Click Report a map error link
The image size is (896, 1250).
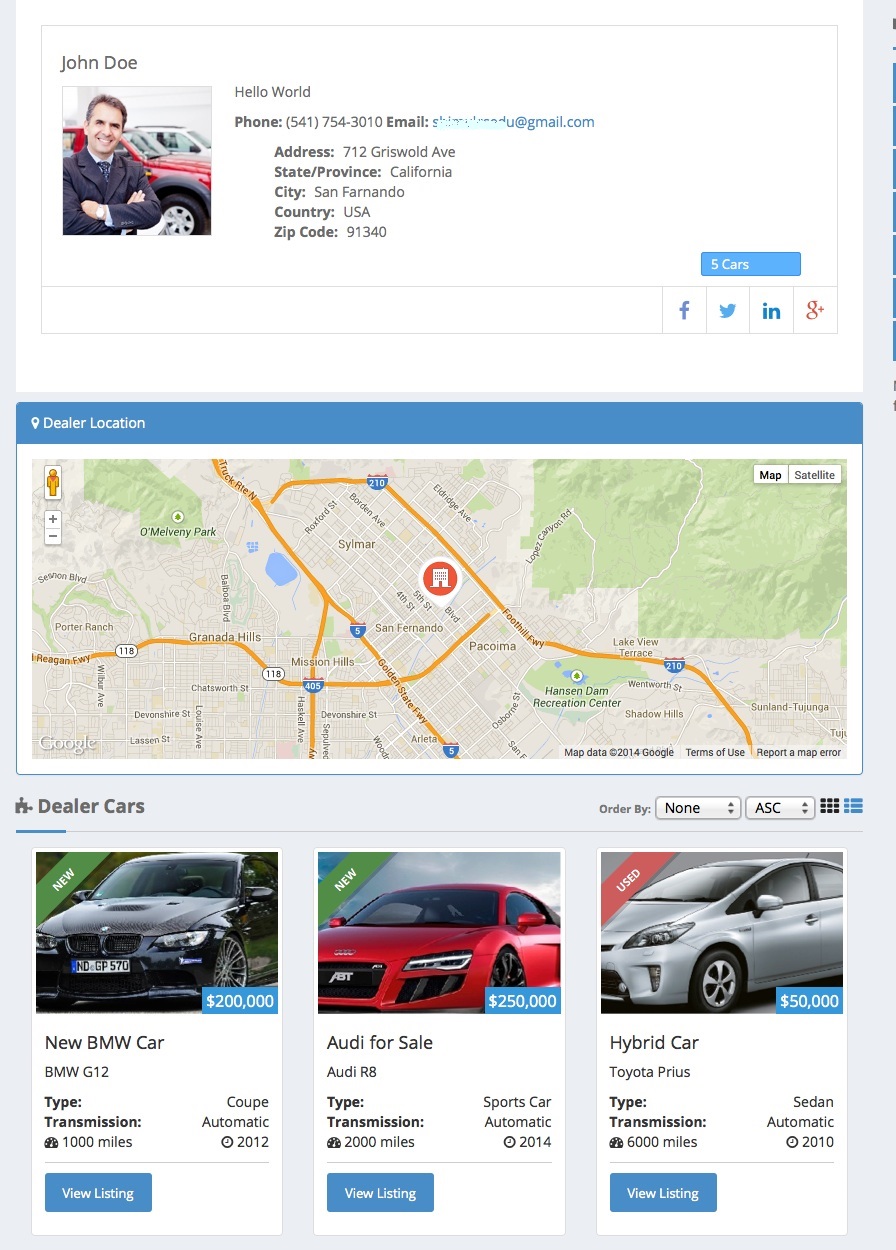point(799,752)
